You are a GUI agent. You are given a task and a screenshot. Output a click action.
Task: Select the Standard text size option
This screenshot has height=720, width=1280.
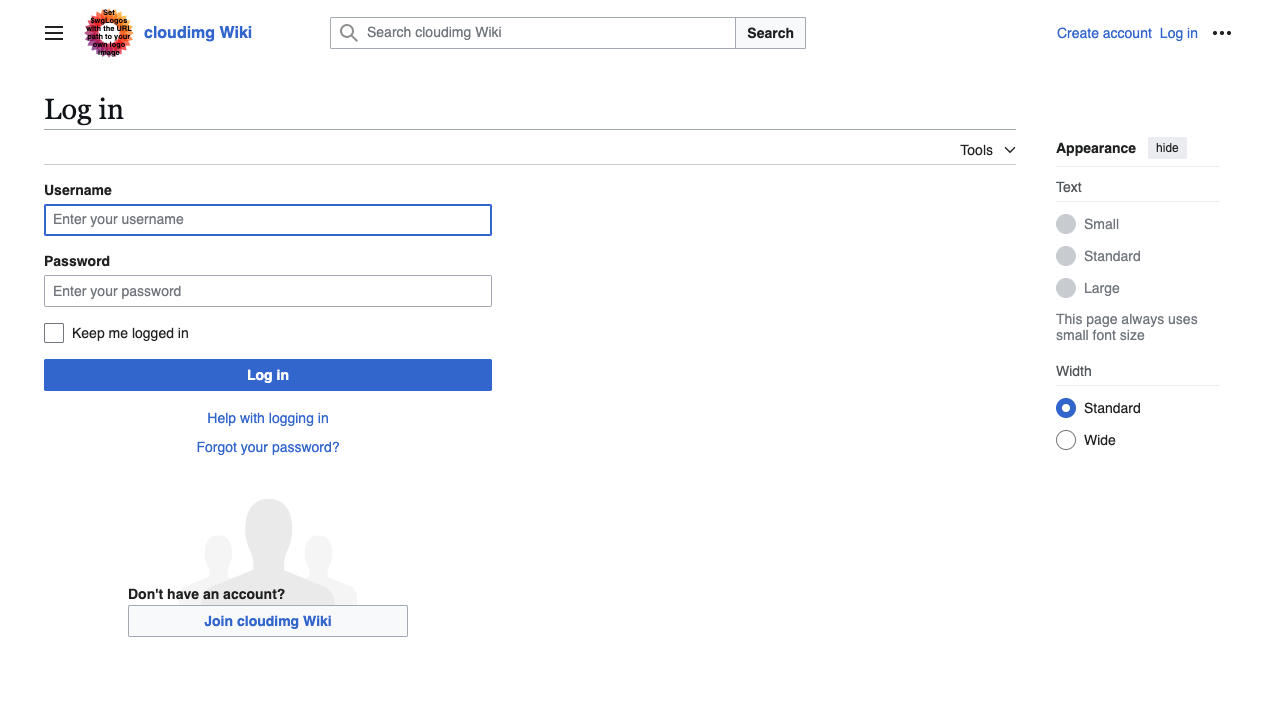coord(1066,256)
